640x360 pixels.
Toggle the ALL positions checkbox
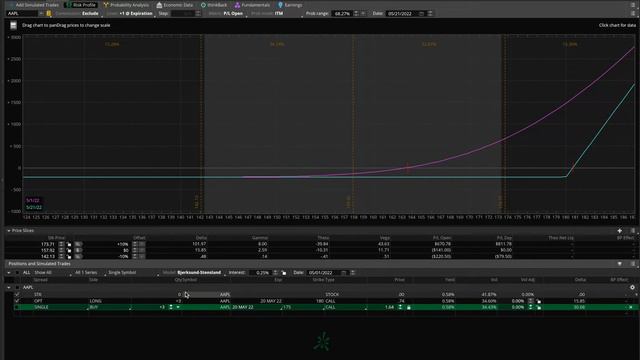(17, 273)
